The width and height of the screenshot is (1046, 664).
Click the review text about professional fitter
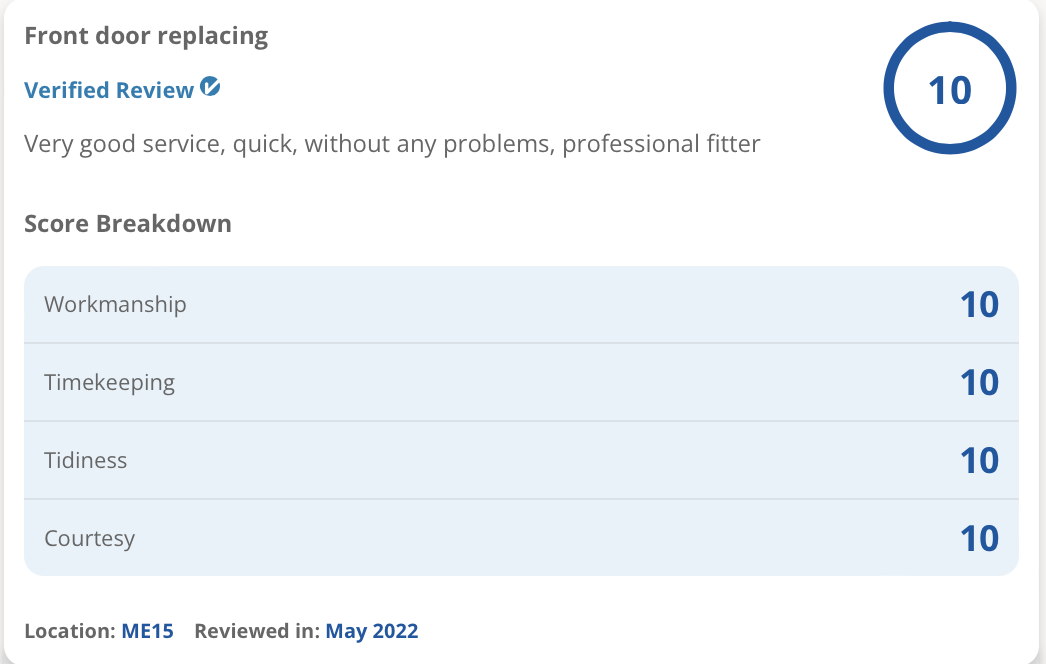pyautogui.click(x=392, y=144)
